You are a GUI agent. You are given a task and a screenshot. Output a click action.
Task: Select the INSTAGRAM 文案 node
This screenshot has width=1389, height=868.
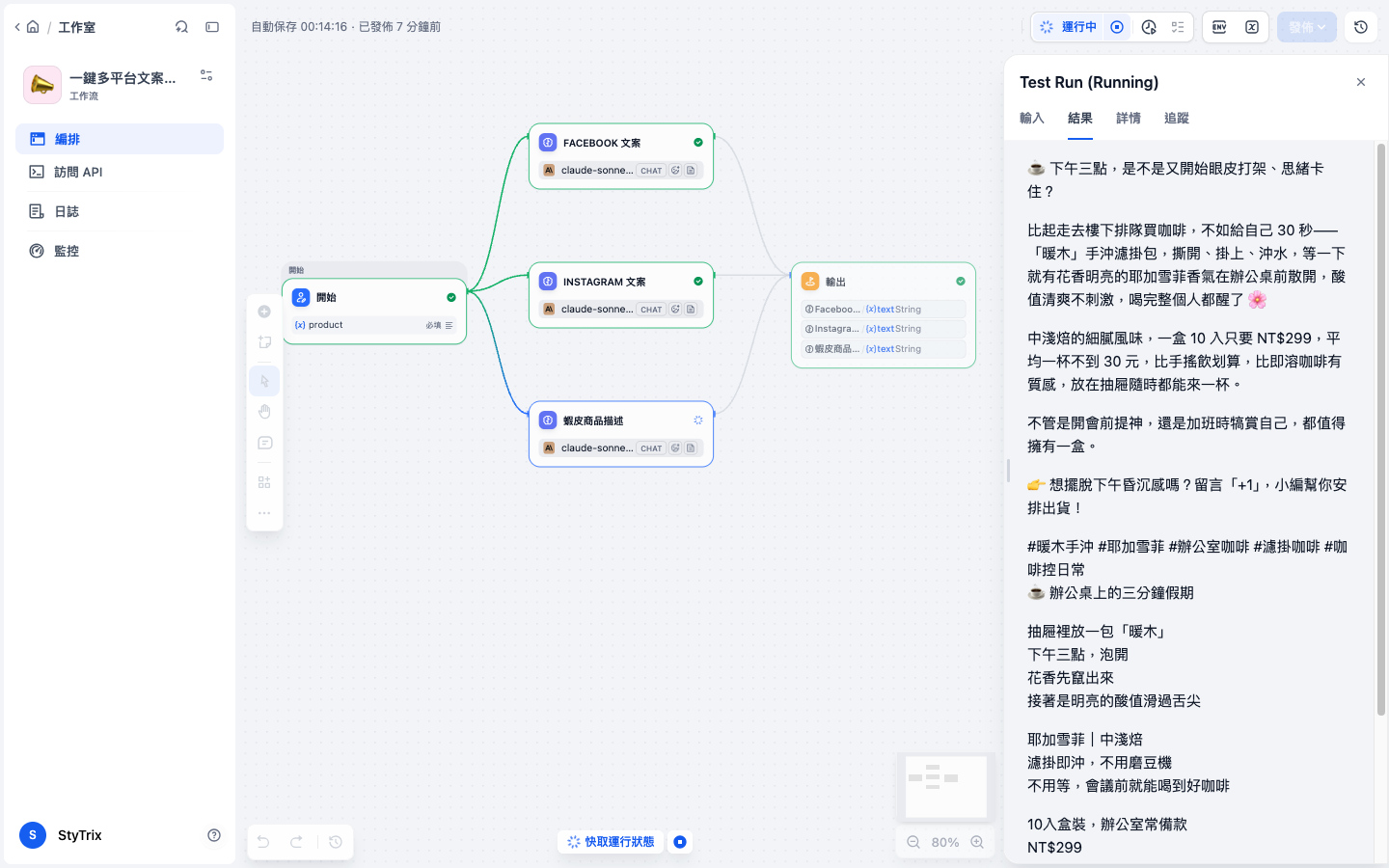pos(621,295)
